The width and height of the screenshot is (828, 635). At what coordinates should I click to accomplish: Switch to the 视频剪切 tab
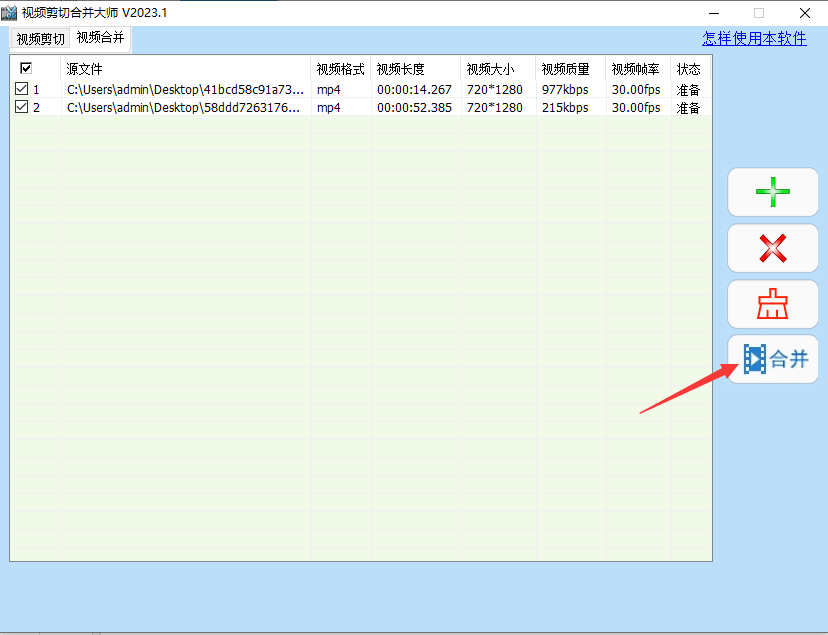[40, 39]
